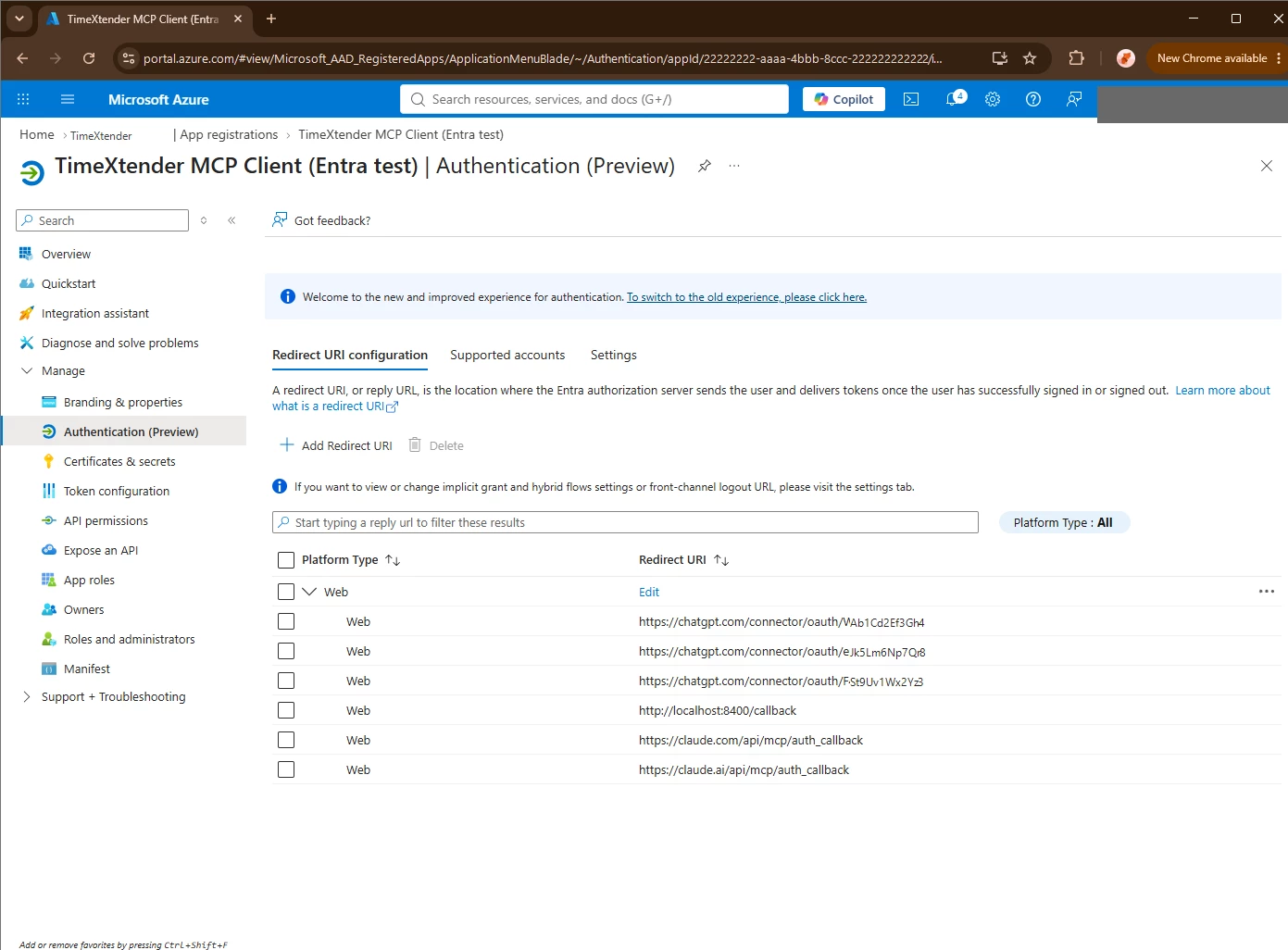Pin this blade with the pin icon
Image resolution: width=1288 pixels, height=950 pixels.
pos(705,166)
